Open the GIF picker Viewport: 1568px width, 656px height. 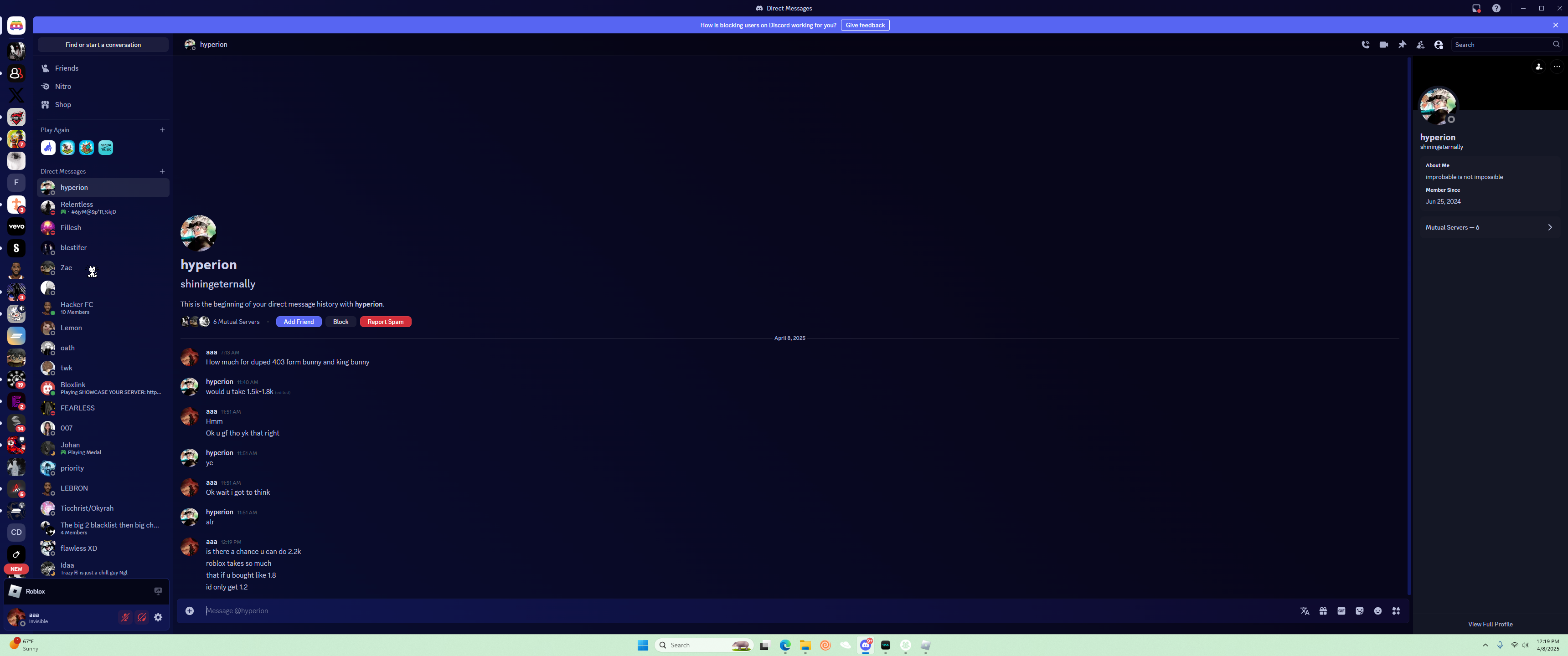(x=1341, y=610)
